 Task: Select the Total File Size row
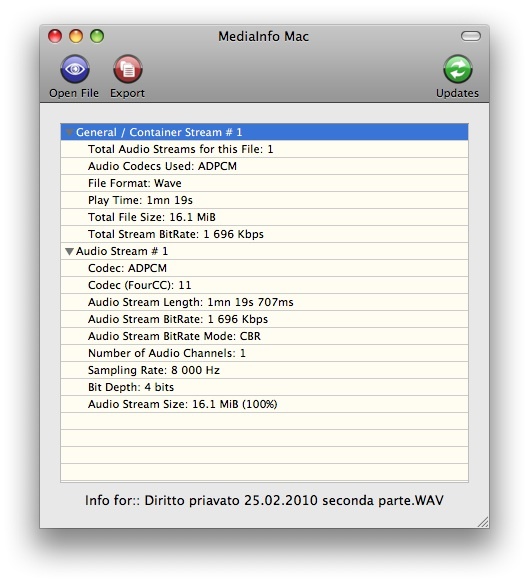264,217
